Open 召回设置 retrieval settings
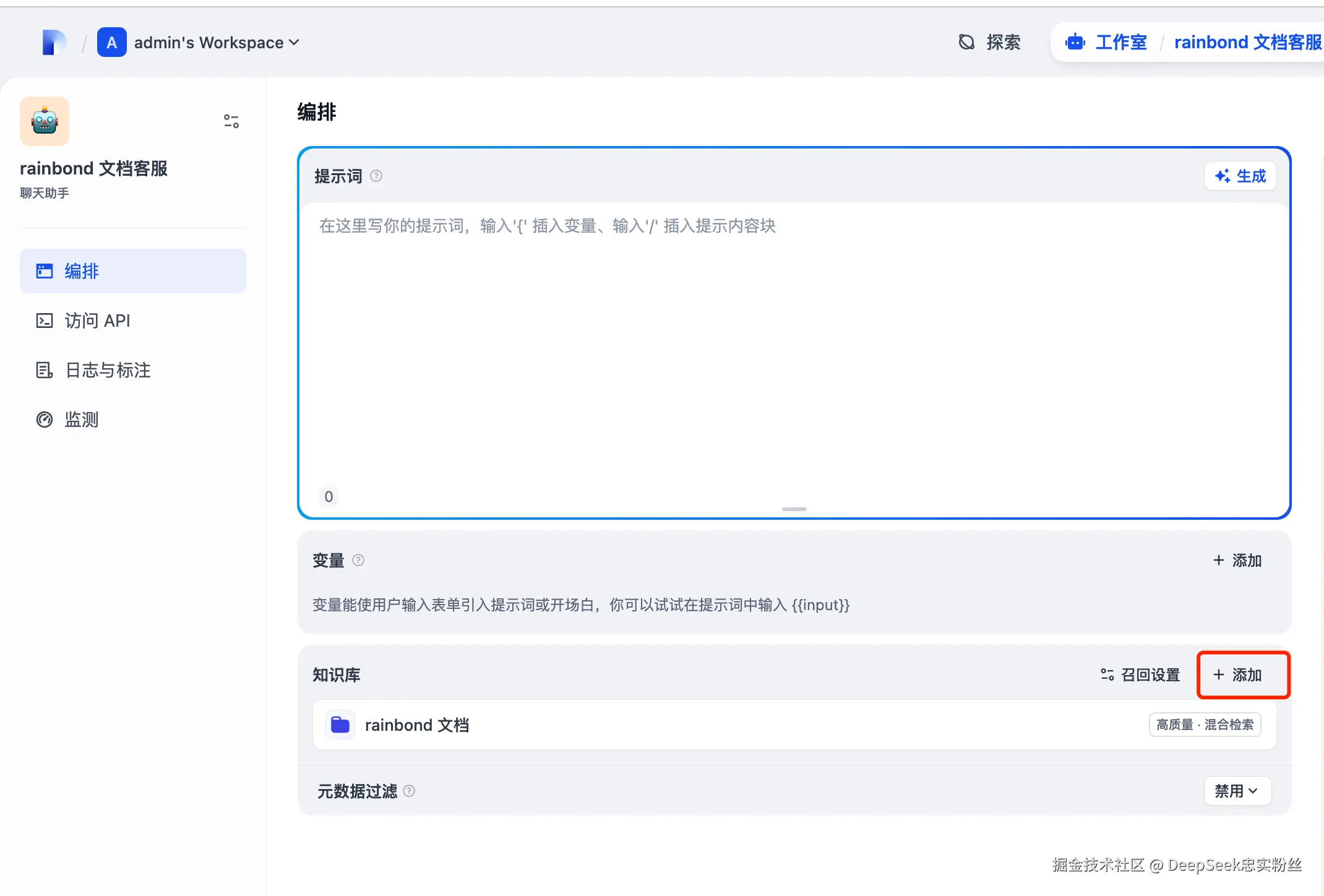The height and width of the screenshot is (896, 1324). point(1140,674)
